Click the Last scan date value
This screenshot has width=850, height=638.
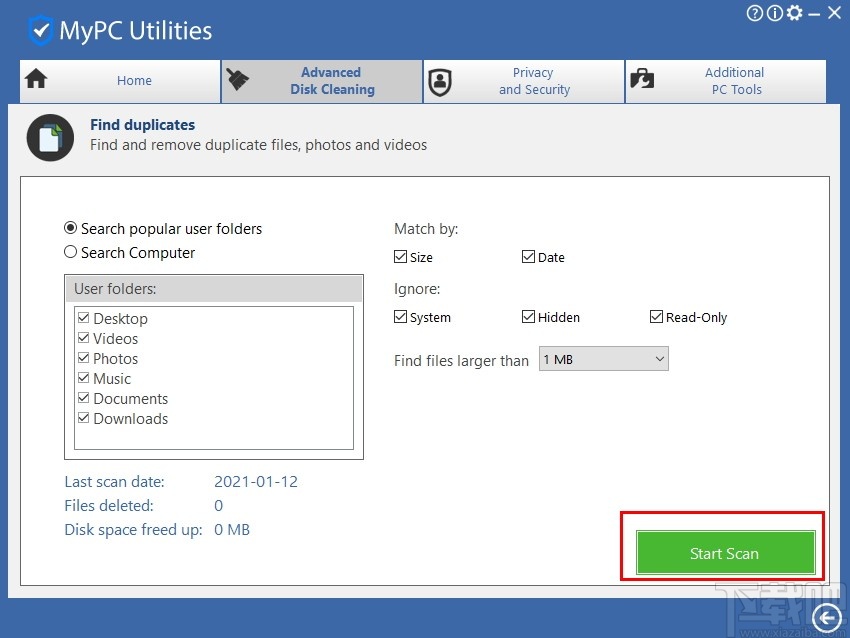pyautogui.click(x=256, y=481)
